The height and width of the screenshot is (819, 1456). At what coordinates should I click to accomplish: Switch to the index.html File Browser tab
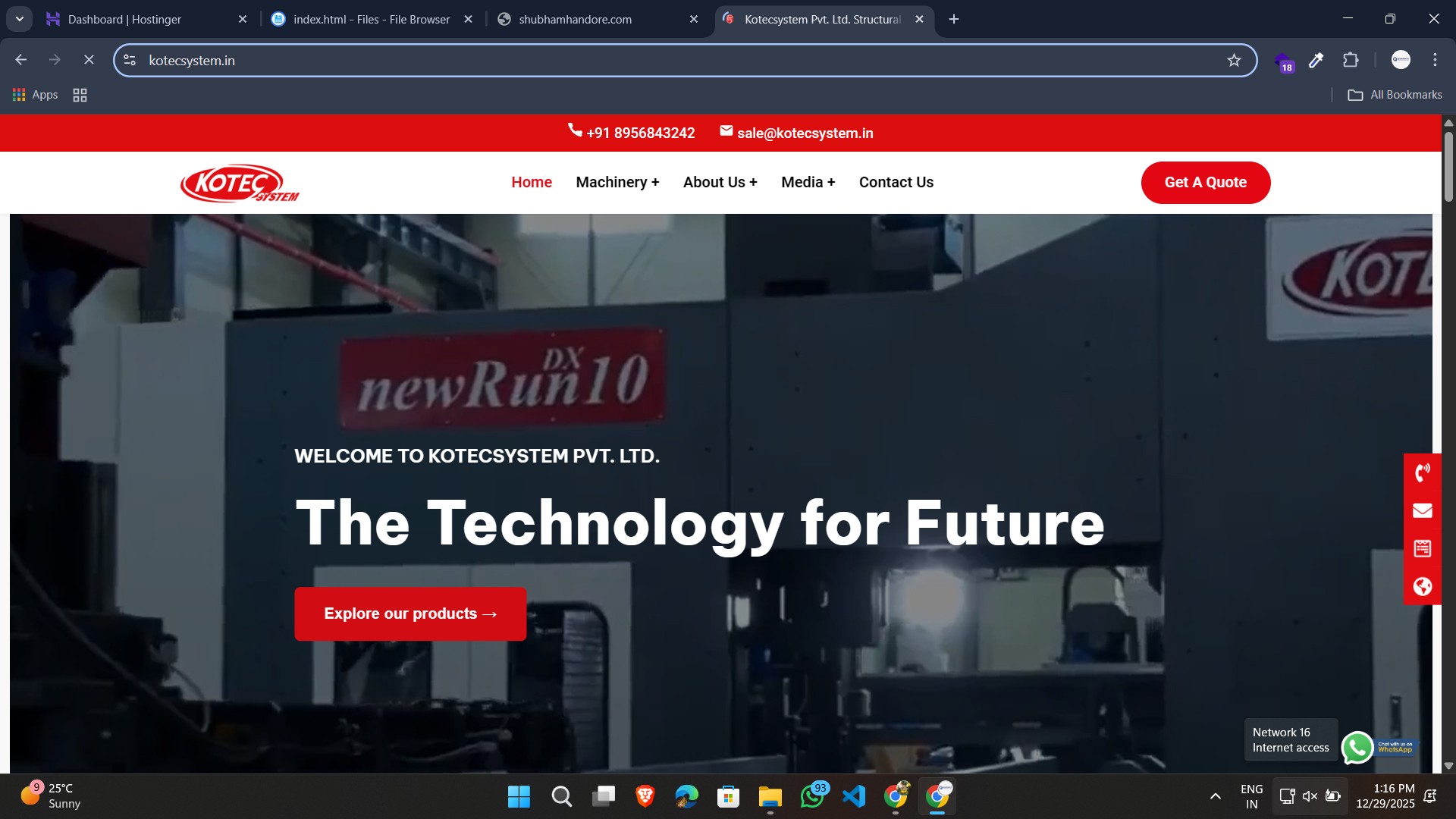point(372,19)
